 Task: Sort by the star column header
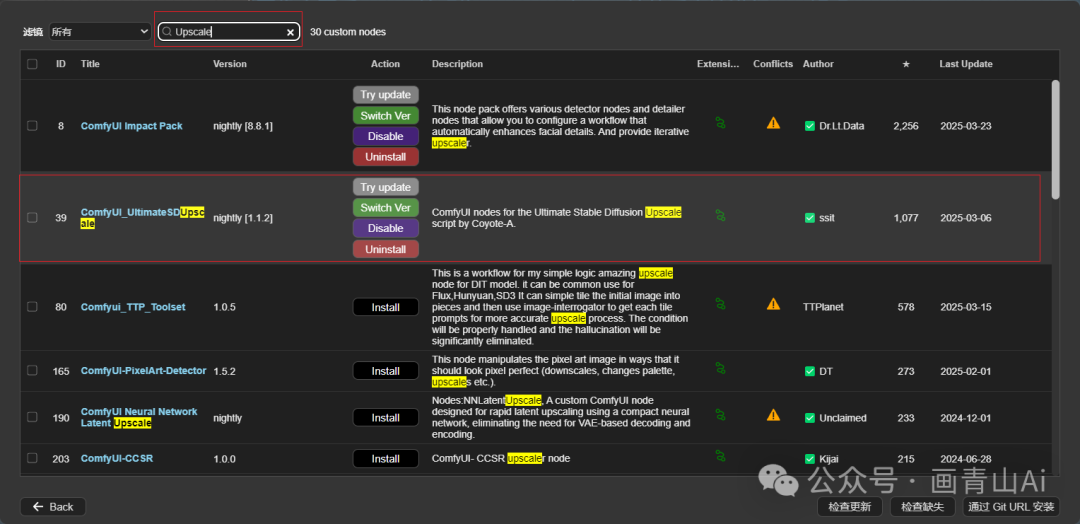(906, 64)
